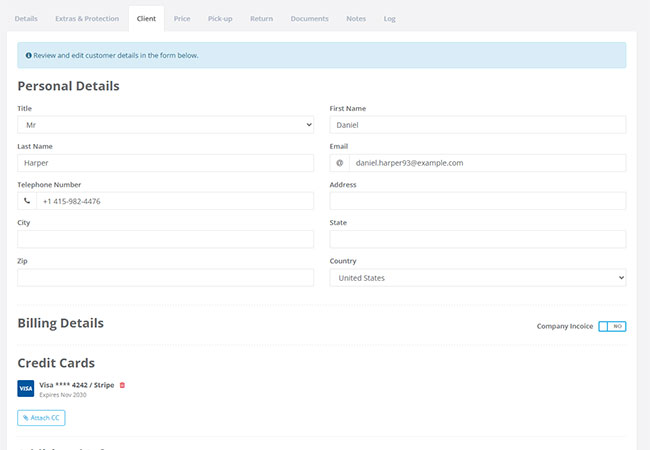Click the info icon in the blue banner
650x450 pixels.
[x=29, y=55]
